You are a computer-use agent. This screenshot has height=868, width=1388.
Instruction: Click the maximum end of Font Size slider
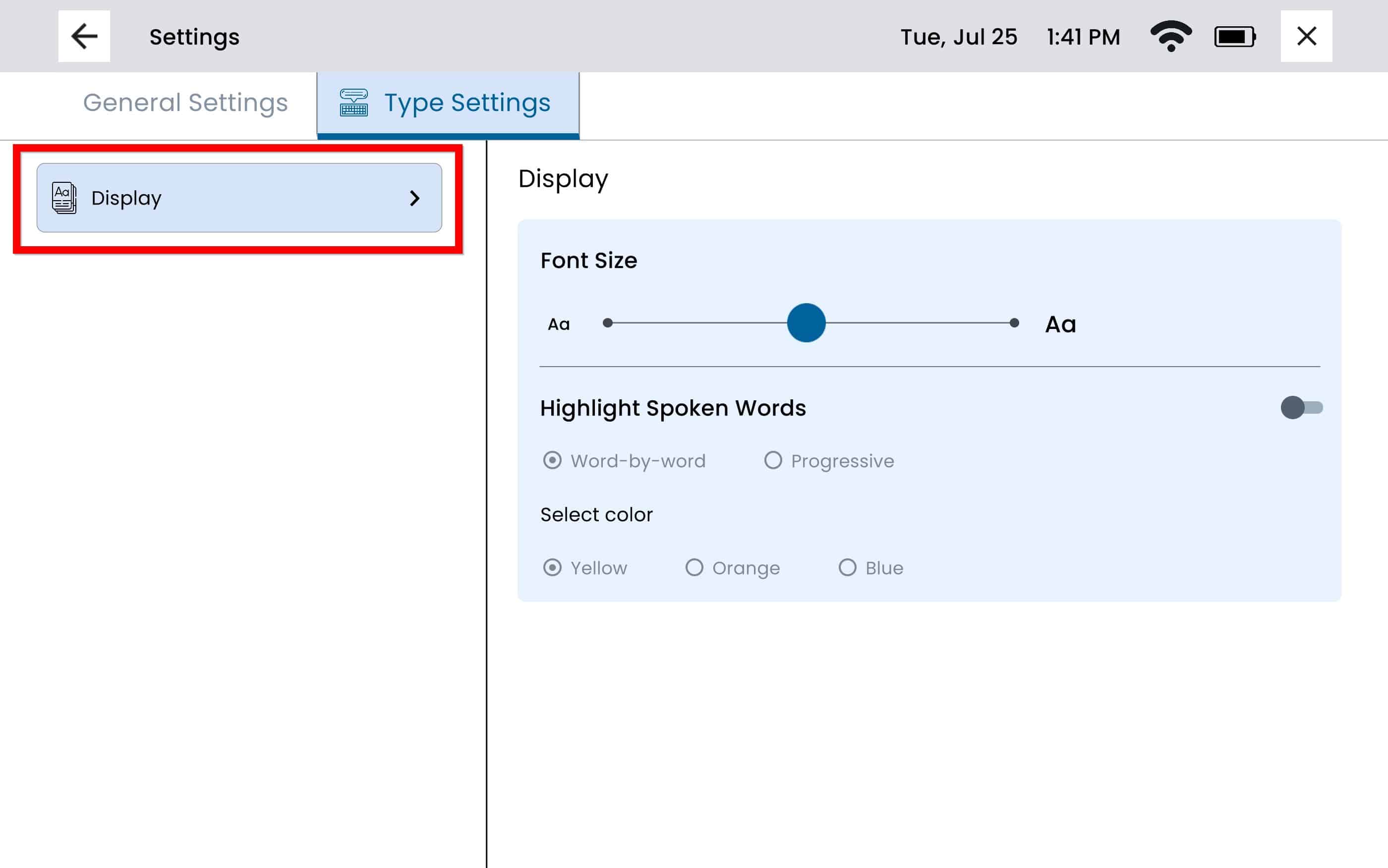pyautogui.click(x=1014, y=323)
